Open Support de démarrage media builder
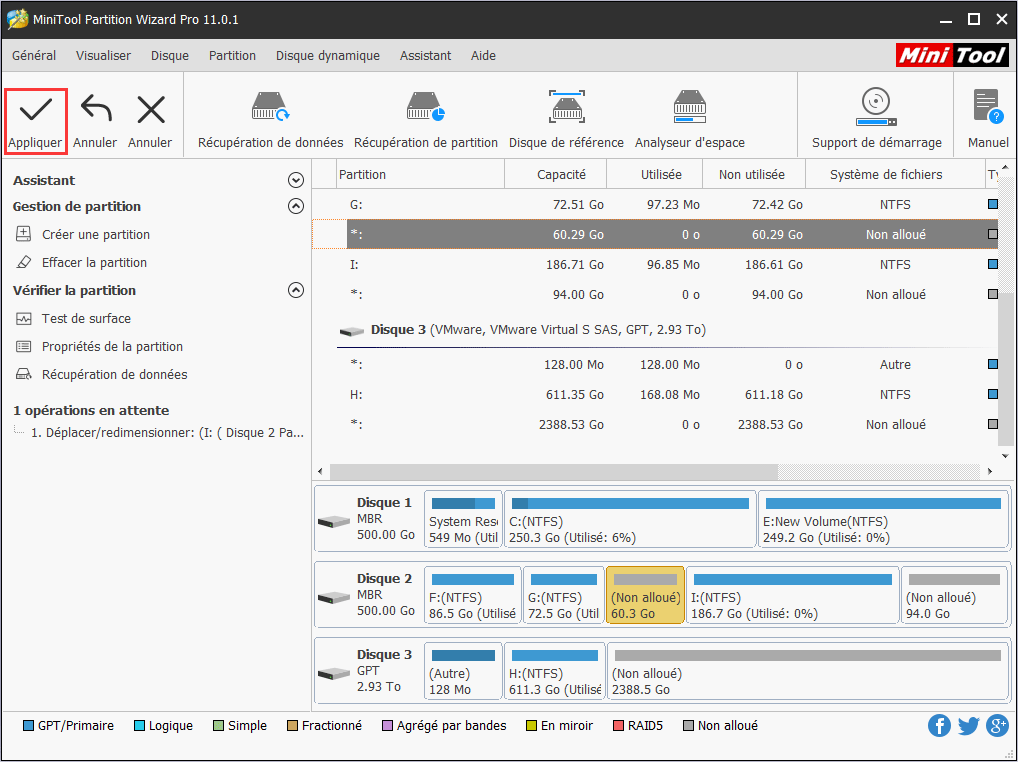The width and height of the screenshot is (1018, 762). [876, 121]
